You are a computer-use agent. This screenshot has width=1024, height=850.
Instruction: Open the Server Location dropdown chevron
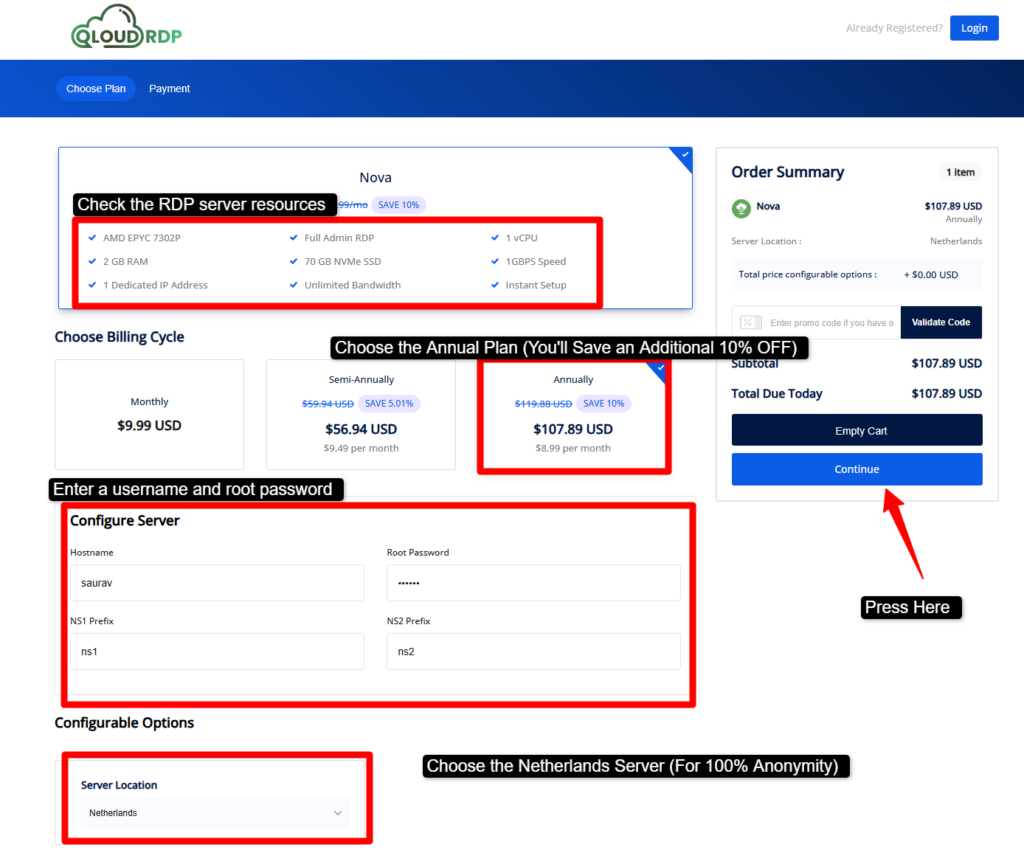point(338,813)
